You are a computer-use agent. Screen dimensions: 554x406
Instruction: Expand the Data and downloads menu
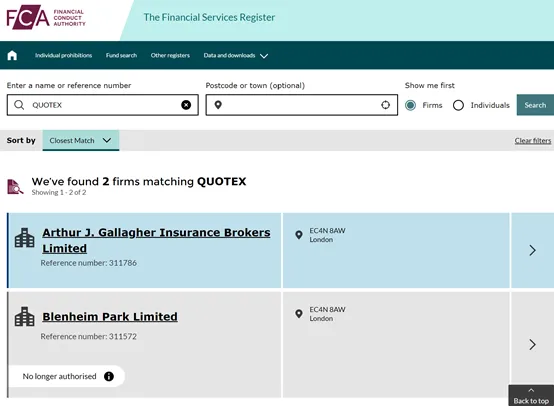click(236, 55)
